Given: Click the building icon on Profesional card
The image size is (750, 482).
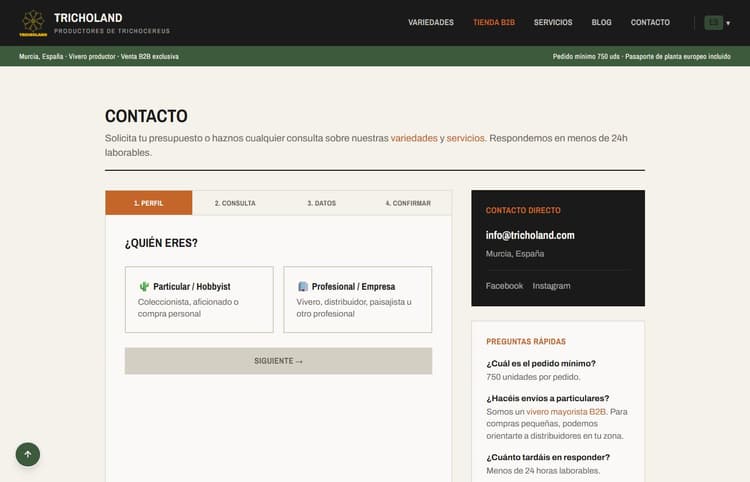Looking at the screenshot, I should [x=303, y=286].
